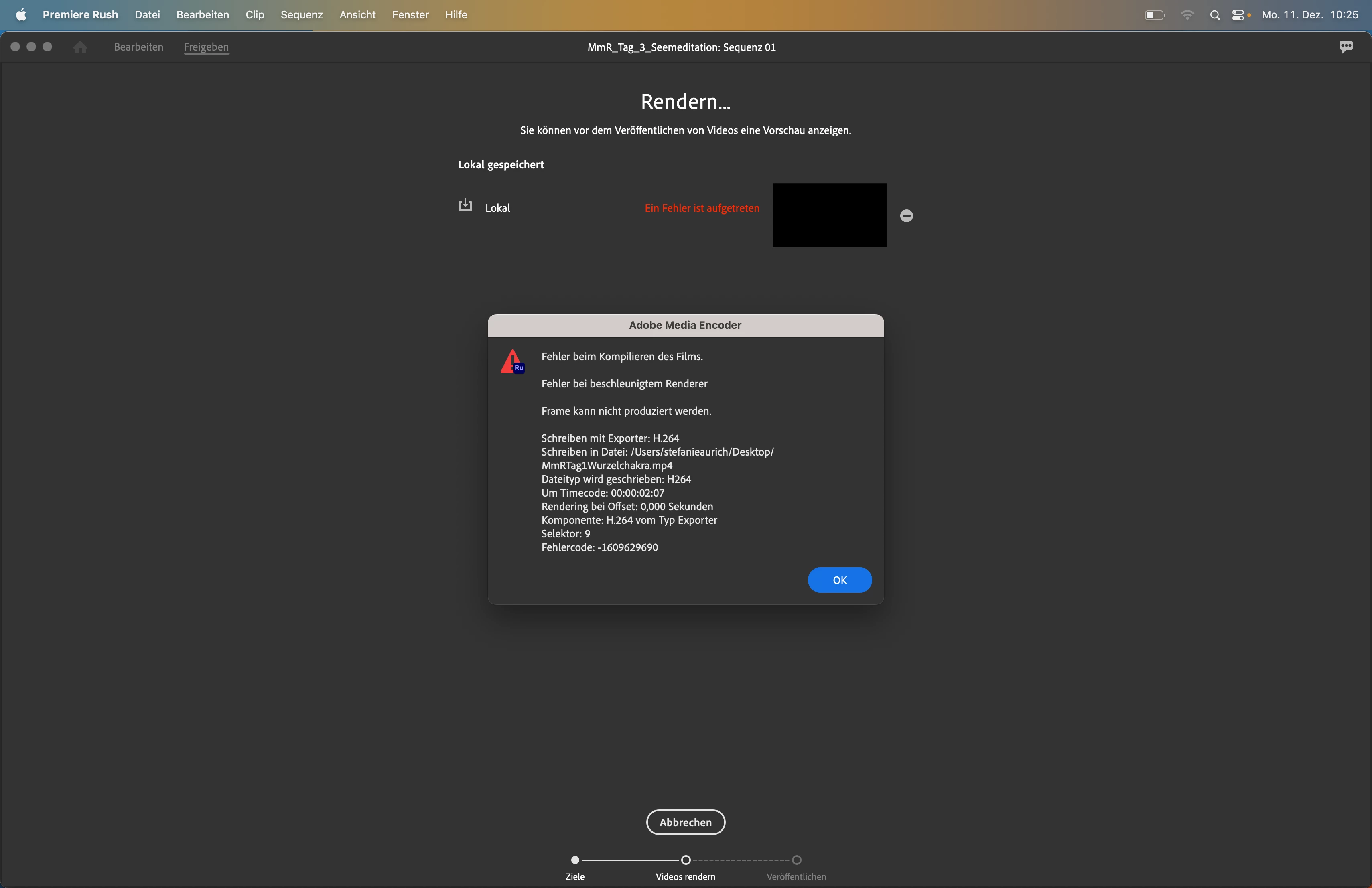This screenshot has width=1372, height=888.
Task: Select the Freigeben tab
Action: [x=206, y=47]
